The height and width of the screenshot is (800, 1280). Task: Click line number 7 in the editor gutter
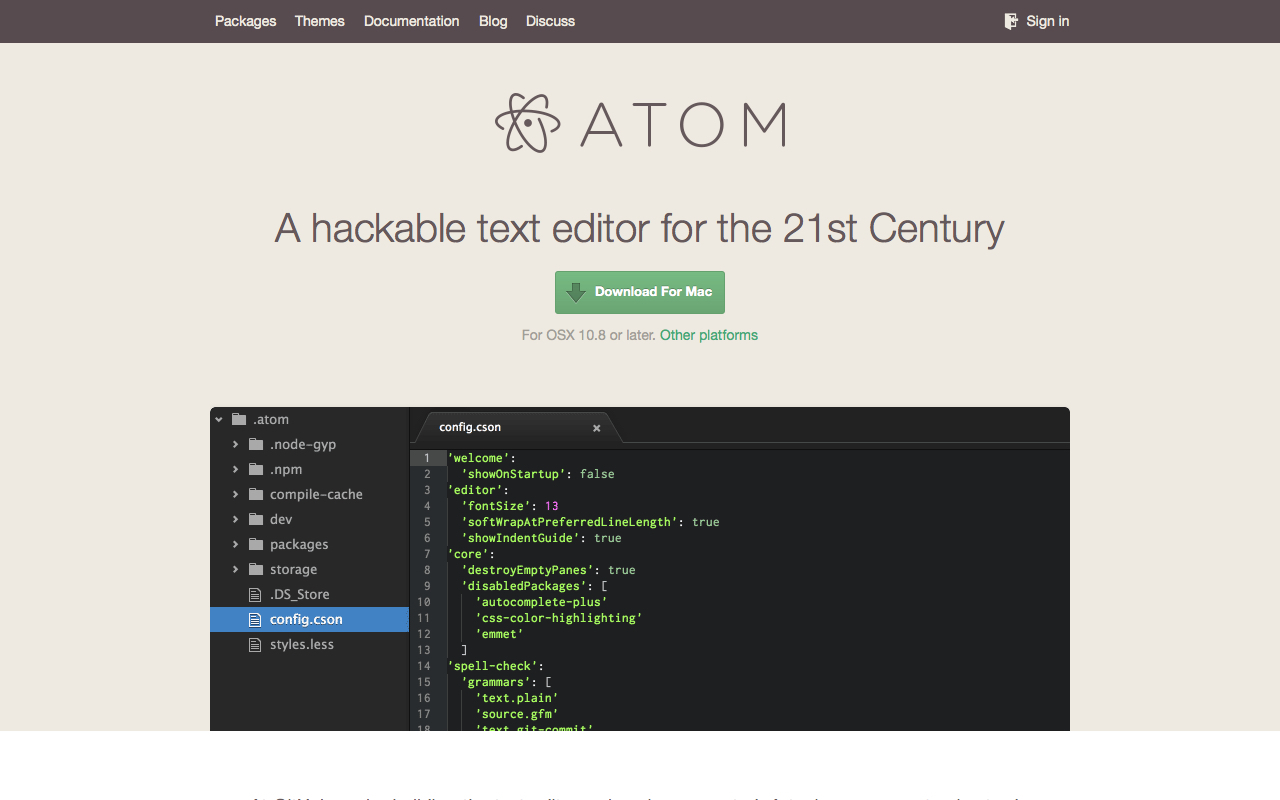[x=427, y=554]
